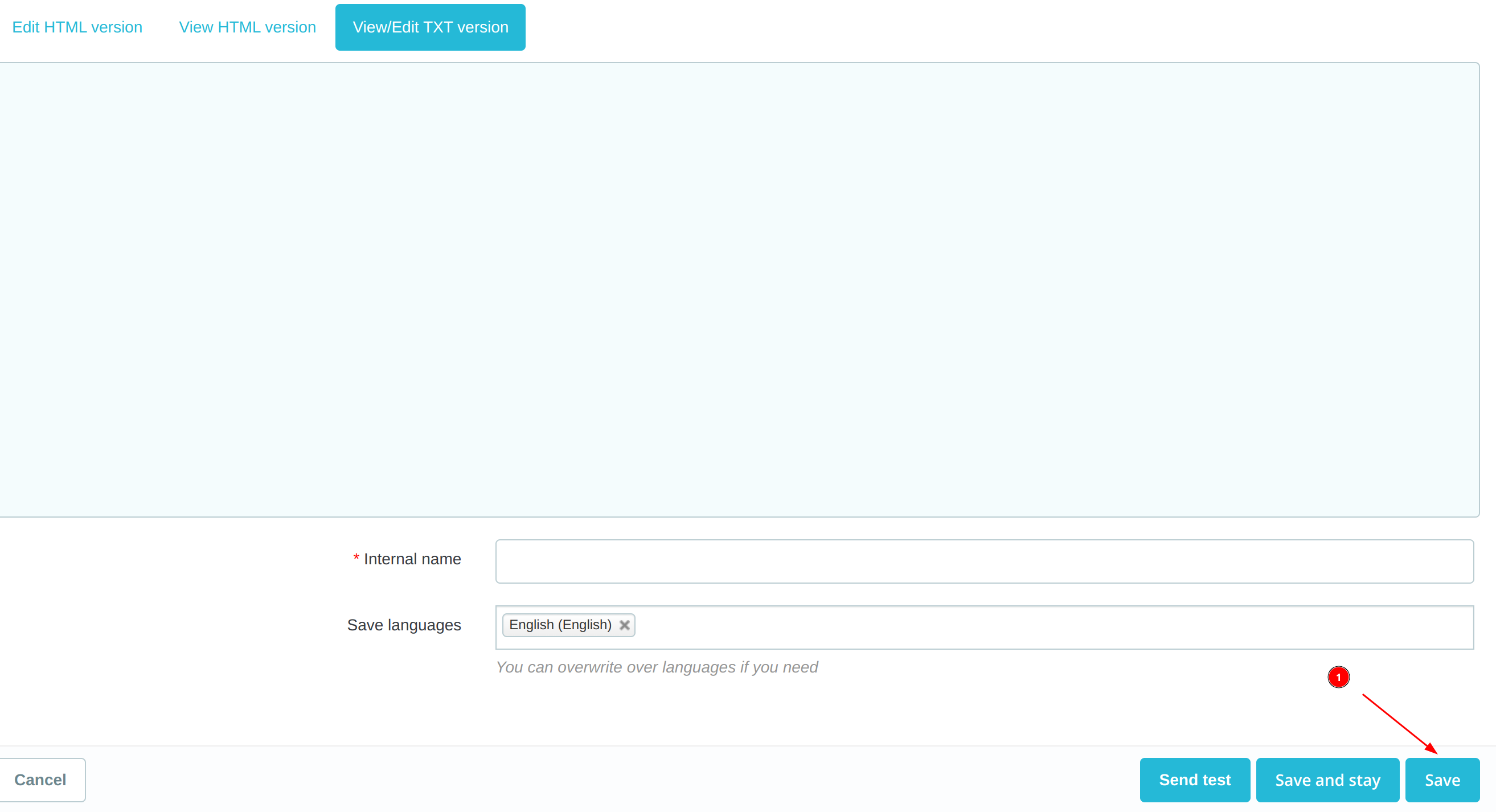
Task: Click the Send test button
Action: point(1194,780)
